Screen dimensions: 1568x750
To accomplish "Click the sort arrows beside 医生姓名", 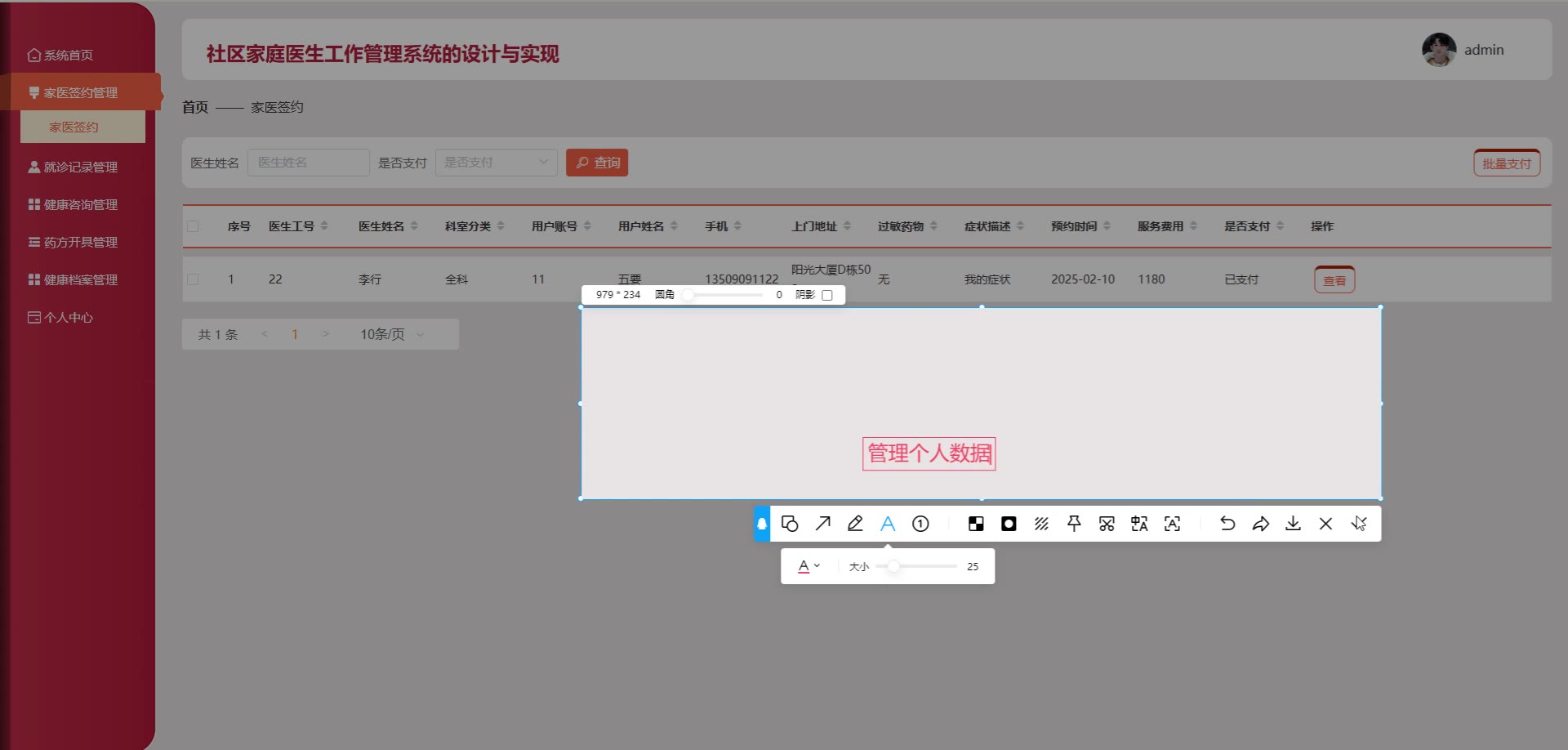I will (414, 226).
